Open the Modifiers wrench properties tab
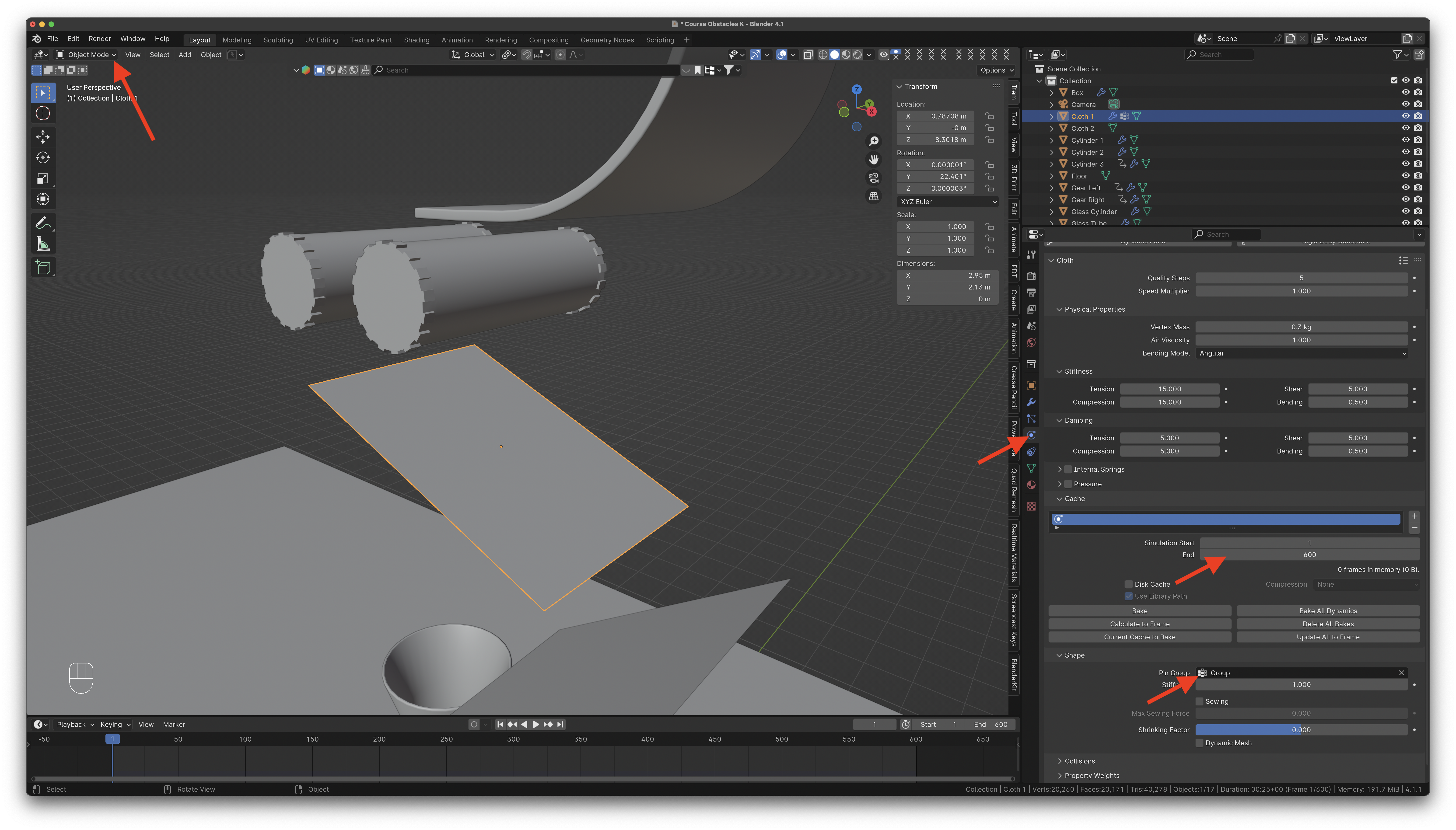The height and width of the screenshot is (830, 1456). pos(1031,402)
